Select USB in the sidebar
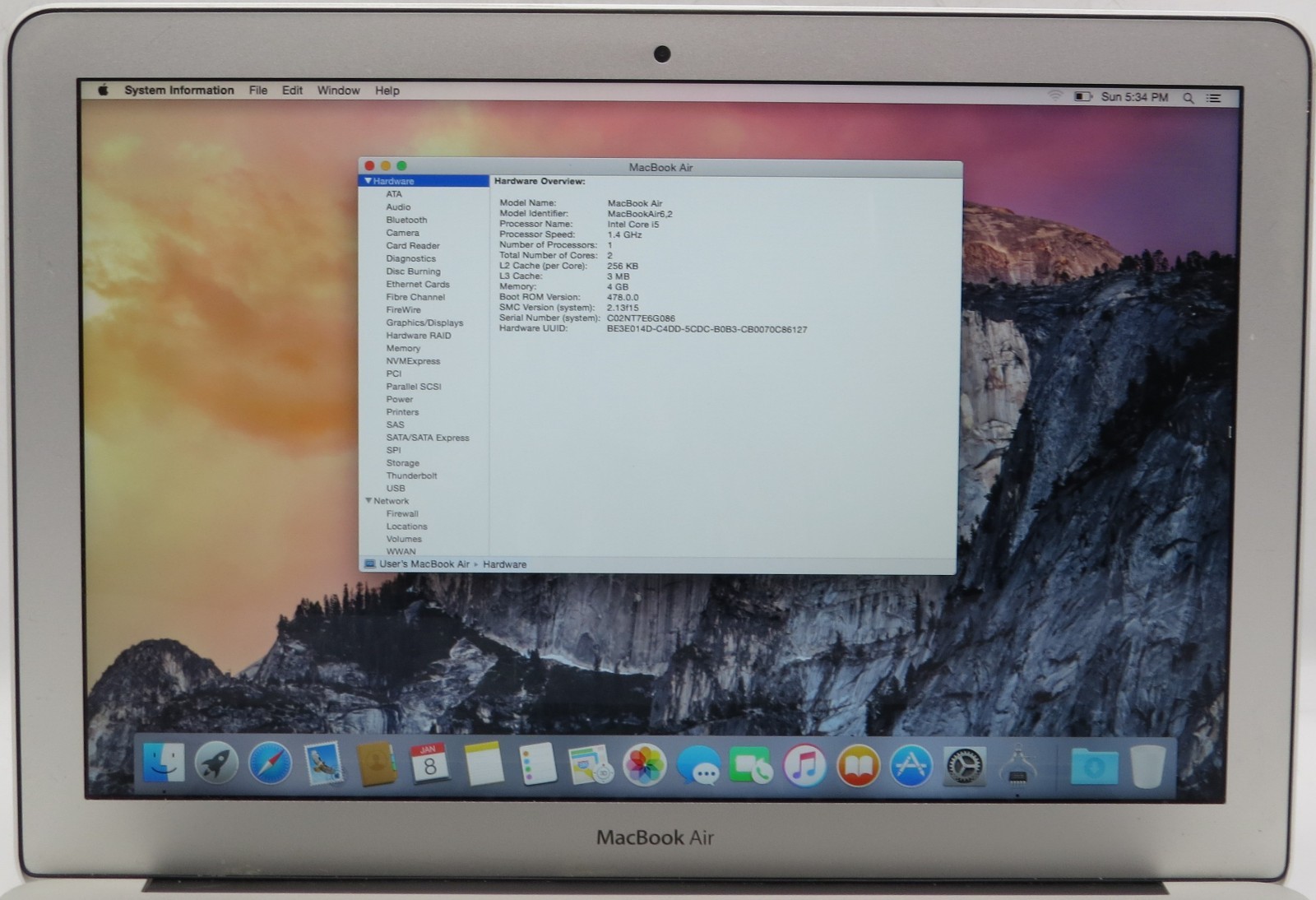This screenshot has height=900, width=1316. (396, 488)
